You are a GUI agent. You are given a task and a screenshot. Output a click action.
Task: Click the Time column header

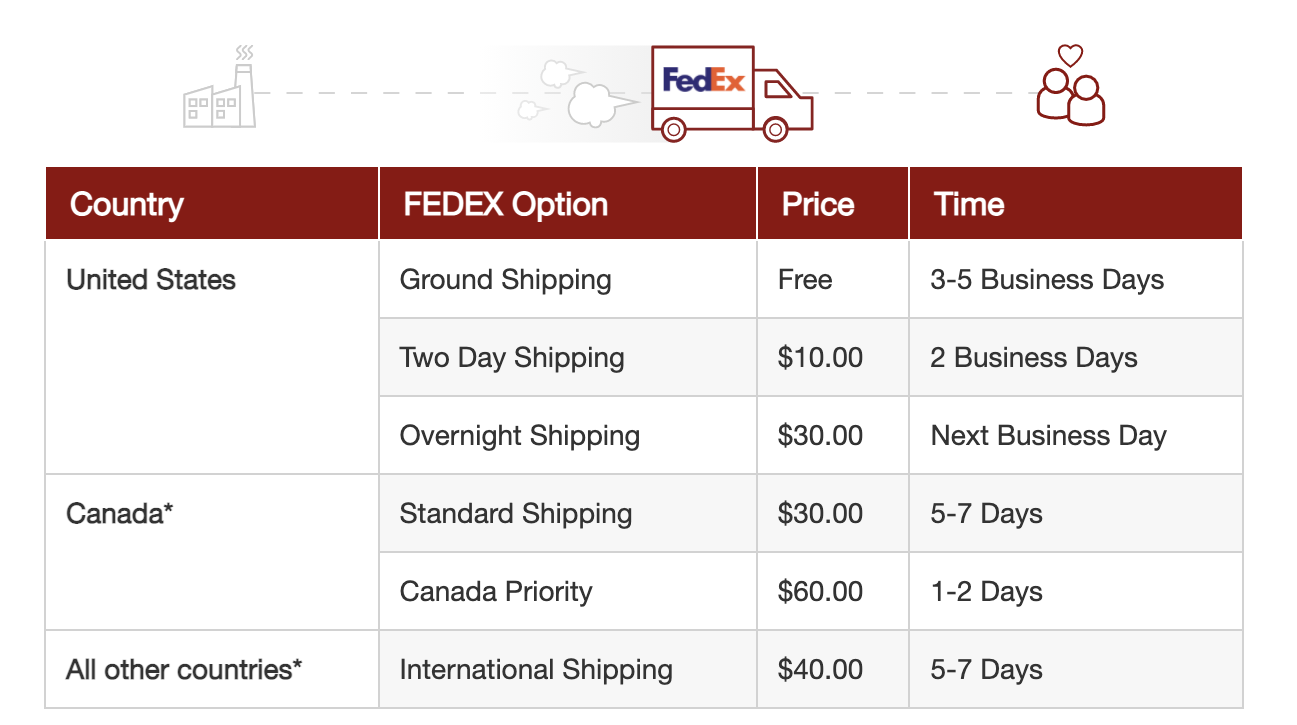pyautogui.click(x=1076, y=204)
